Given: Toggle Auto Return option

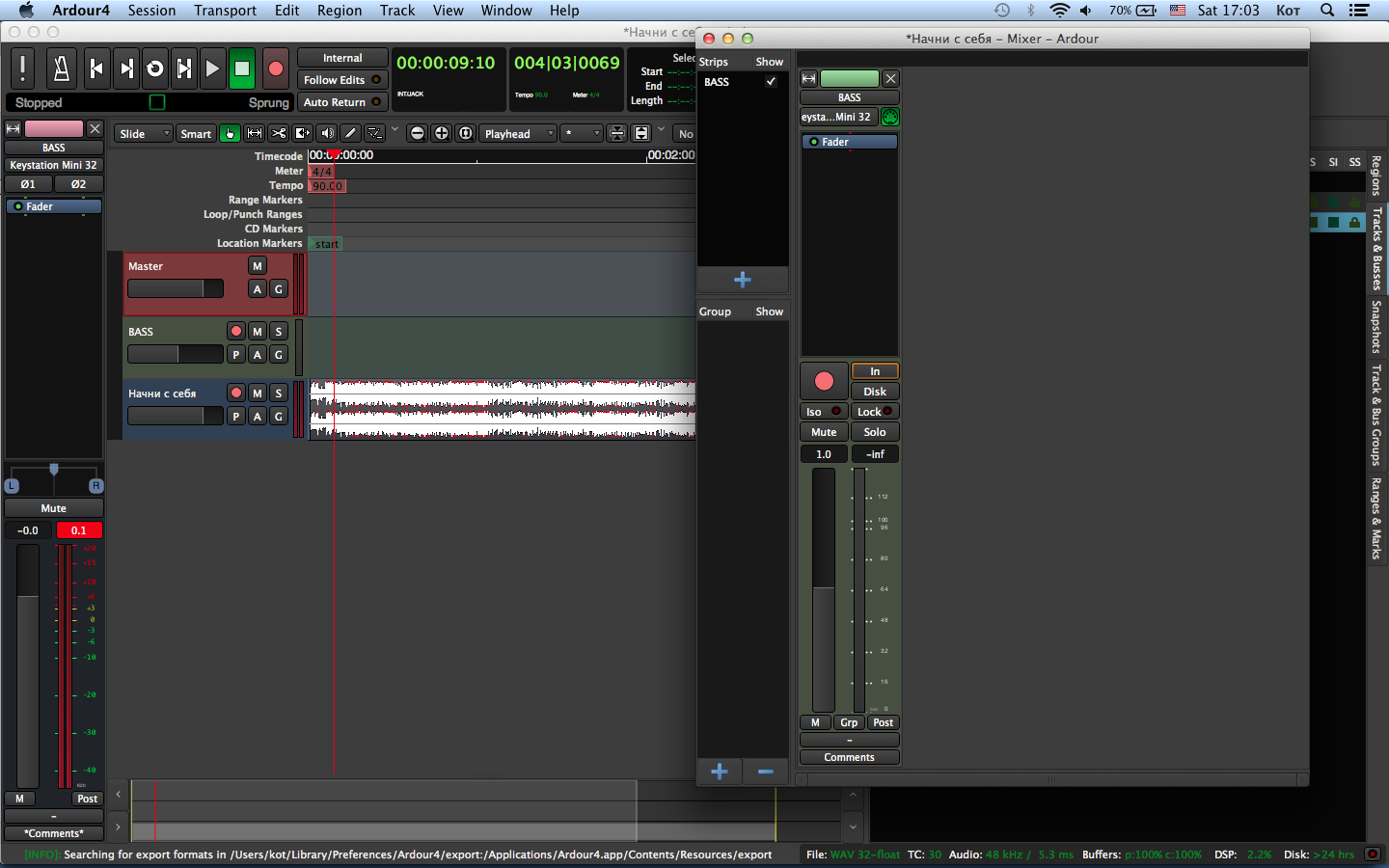Looking at the screenshot, I should 342,102.
